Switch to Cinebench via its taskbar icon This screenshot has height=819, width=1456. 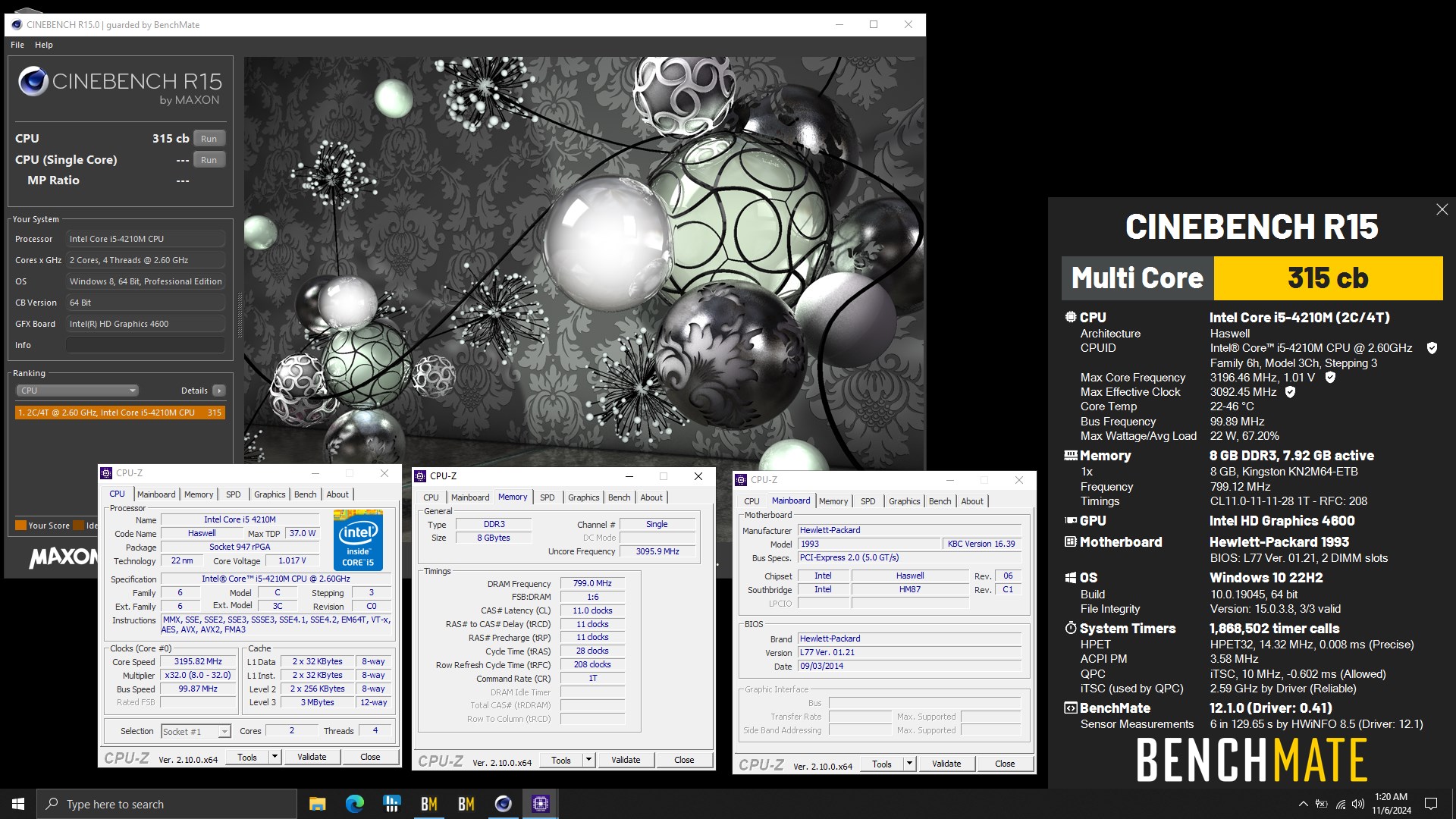(x=503, y=804)
